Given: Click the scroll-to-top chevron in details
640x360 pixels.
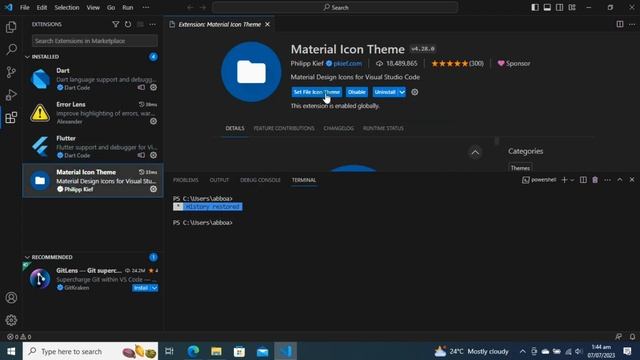Looking at the screenshot, I should coord(475,153).
